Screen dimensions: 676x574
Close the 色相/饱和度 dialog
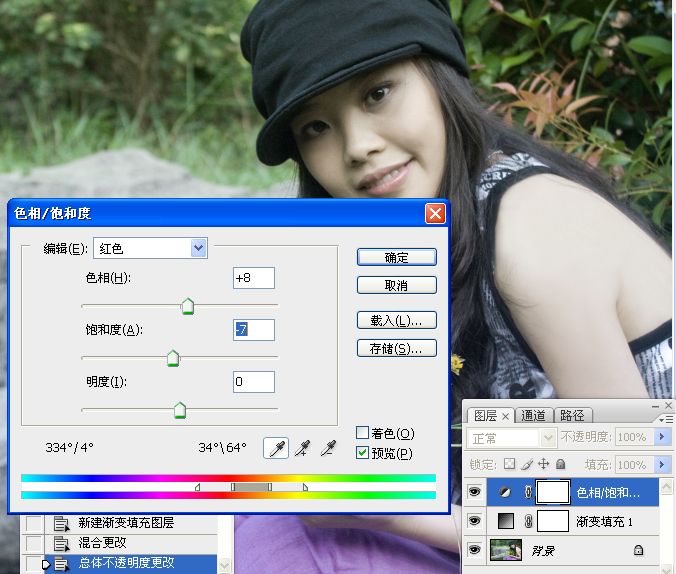(435, 213)
